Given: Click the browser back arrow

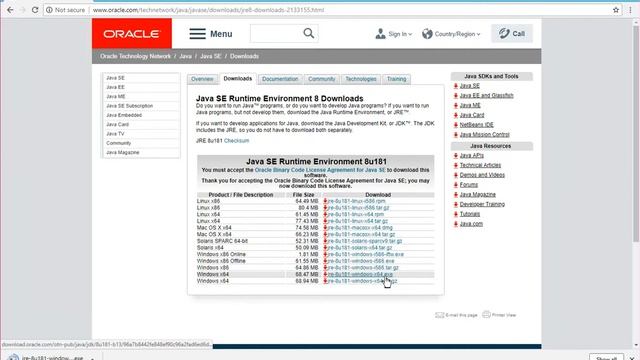Looking at the screenshot, I should [x=10, y=10].
